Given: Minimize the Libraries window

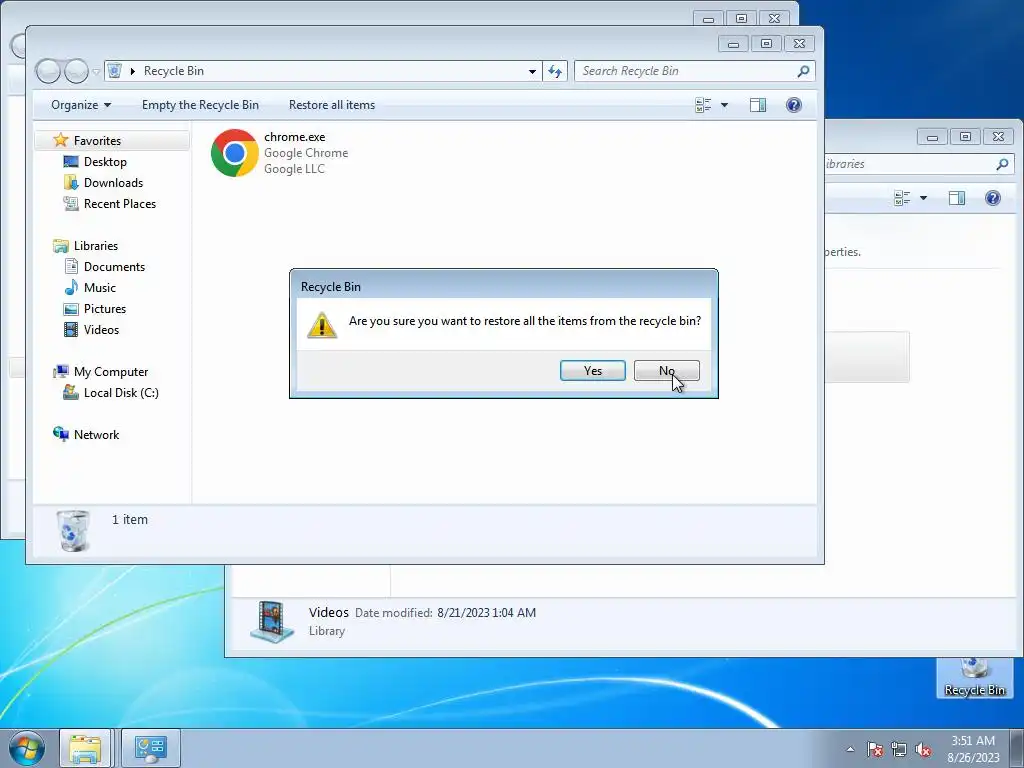Looking at the screenshot, I should (933, 137).
